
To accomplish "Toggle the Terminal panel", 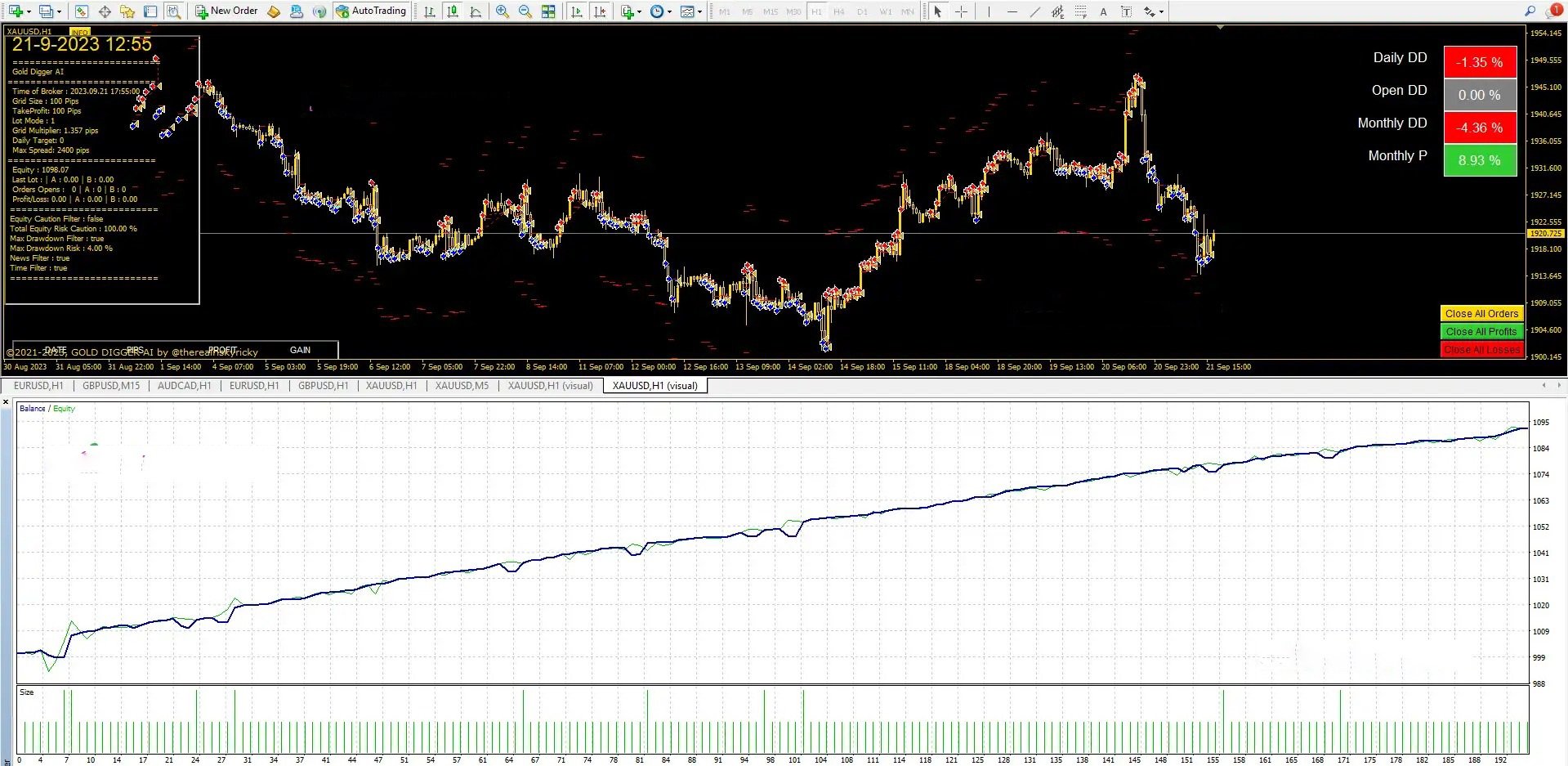I will click(150, 11).
